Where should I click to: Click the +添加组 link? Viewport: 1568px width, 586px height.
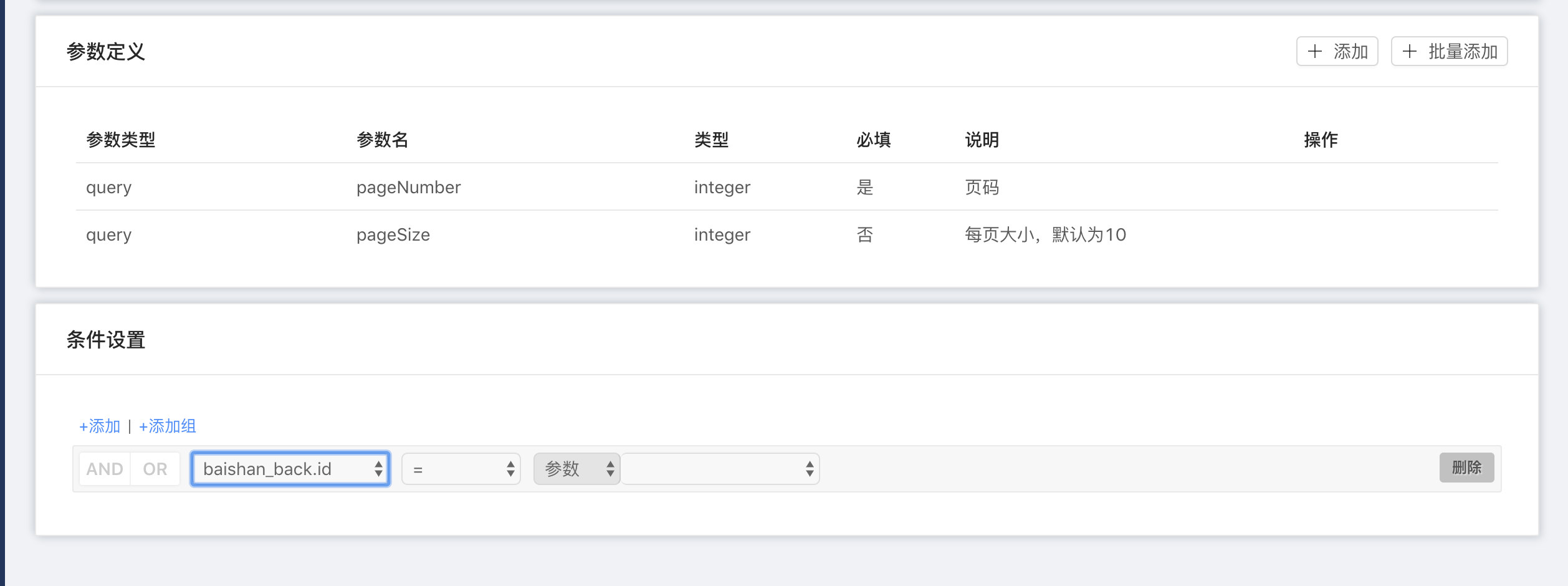click(168, 426)
